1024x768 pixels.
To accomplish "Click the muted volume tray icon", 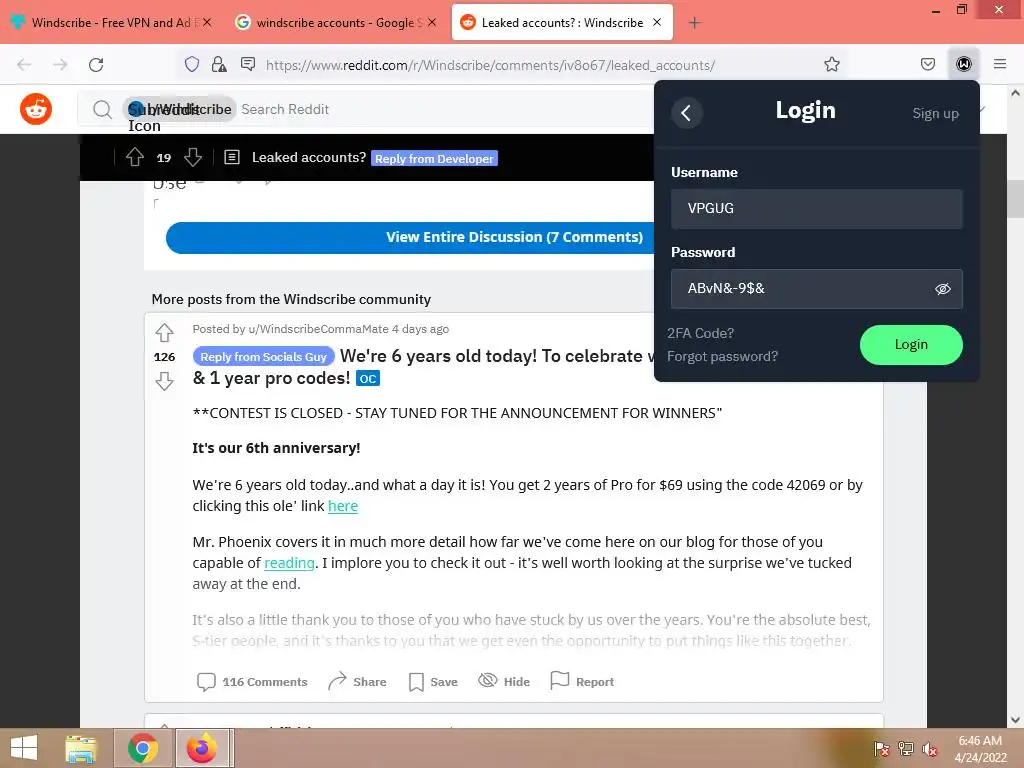I will (930, 749).
